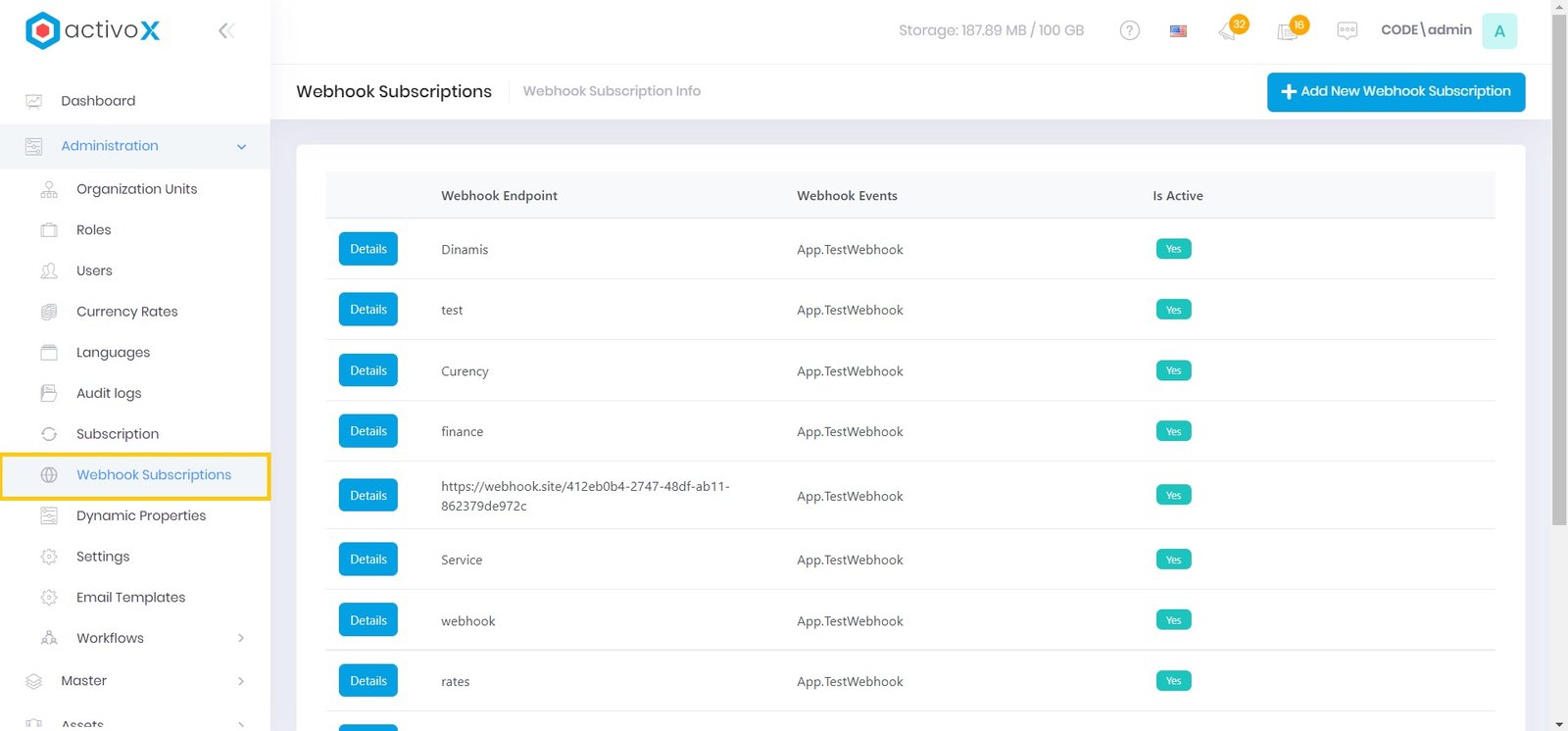Go to Dashboard
The width and height of the screenshot is (1568, 731).
pyautogui.click(x=98, y=101)
